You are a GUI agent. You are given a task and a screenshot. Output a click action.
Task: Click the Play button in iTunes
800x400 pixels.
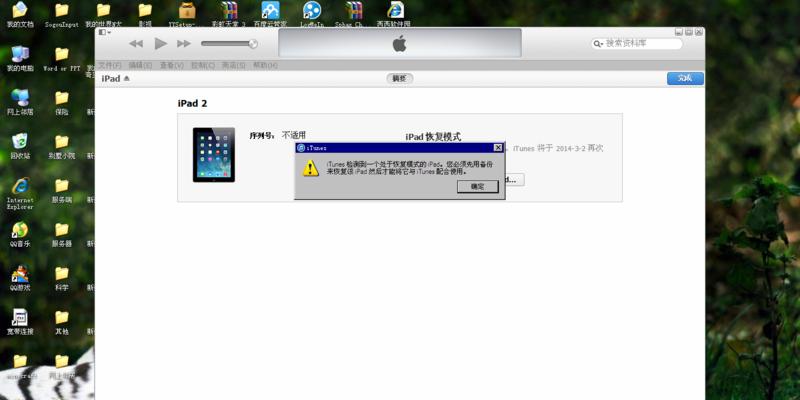tap(161, 43)
